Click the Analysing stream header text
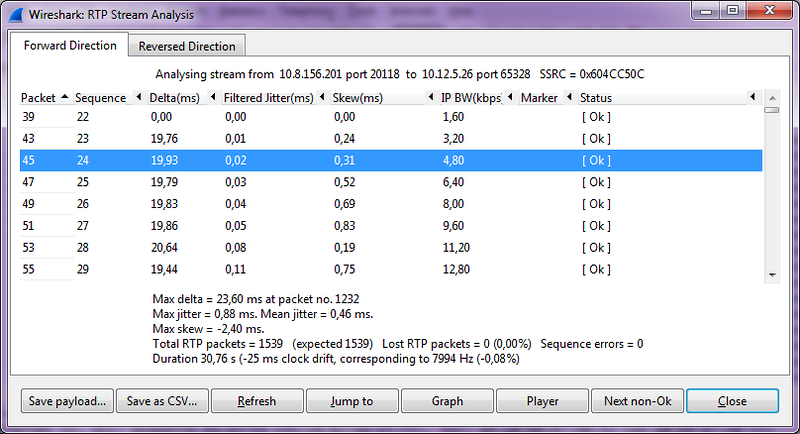The width and height of the screenshot is (800, 434). (x=399, y=74)
